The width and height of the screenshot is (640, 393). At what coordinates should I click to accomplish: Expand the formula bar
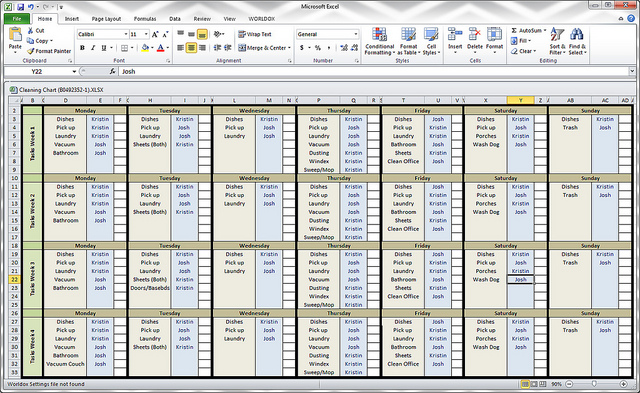point(632,71)
